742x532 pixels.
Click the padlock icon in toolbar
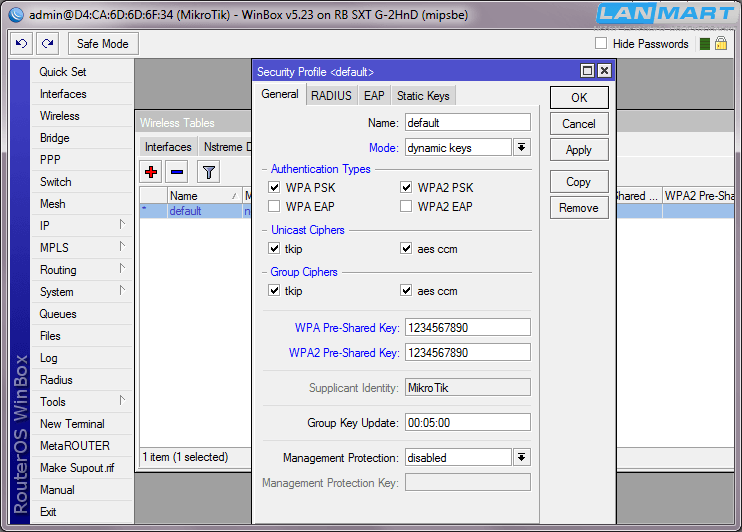coord(721,44)
